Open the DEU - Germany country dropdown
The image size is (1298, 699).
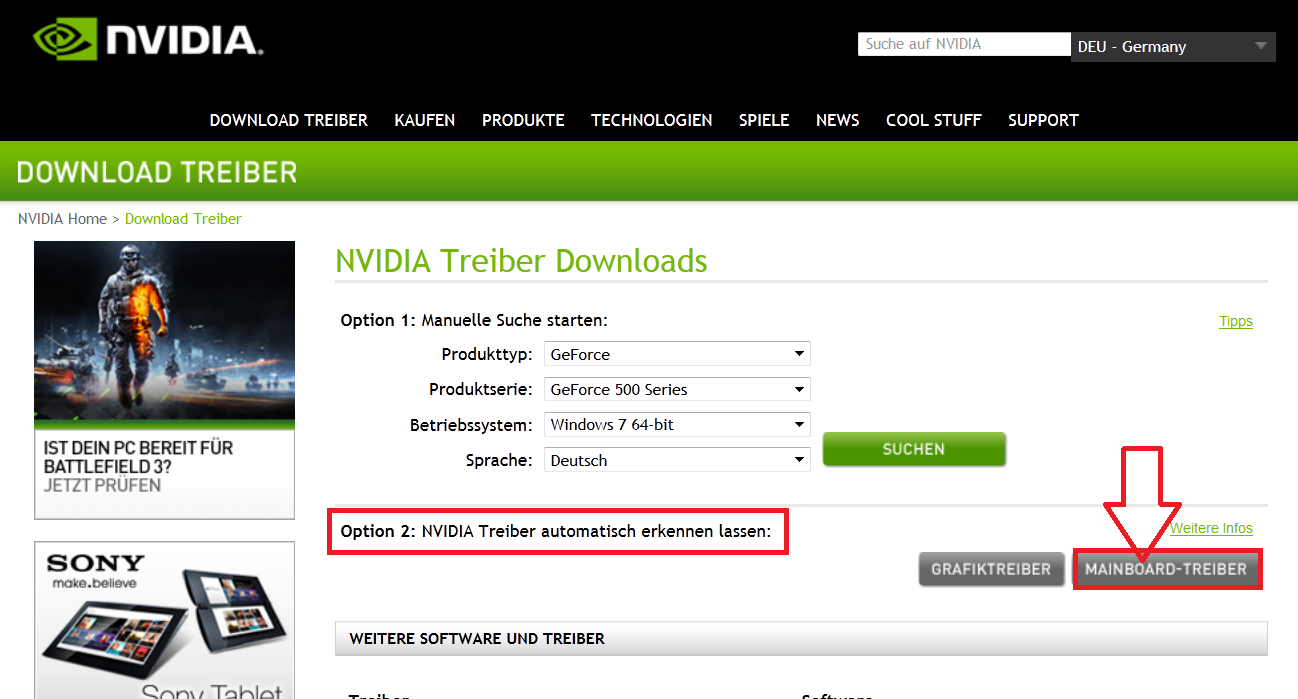point(1173,47)
